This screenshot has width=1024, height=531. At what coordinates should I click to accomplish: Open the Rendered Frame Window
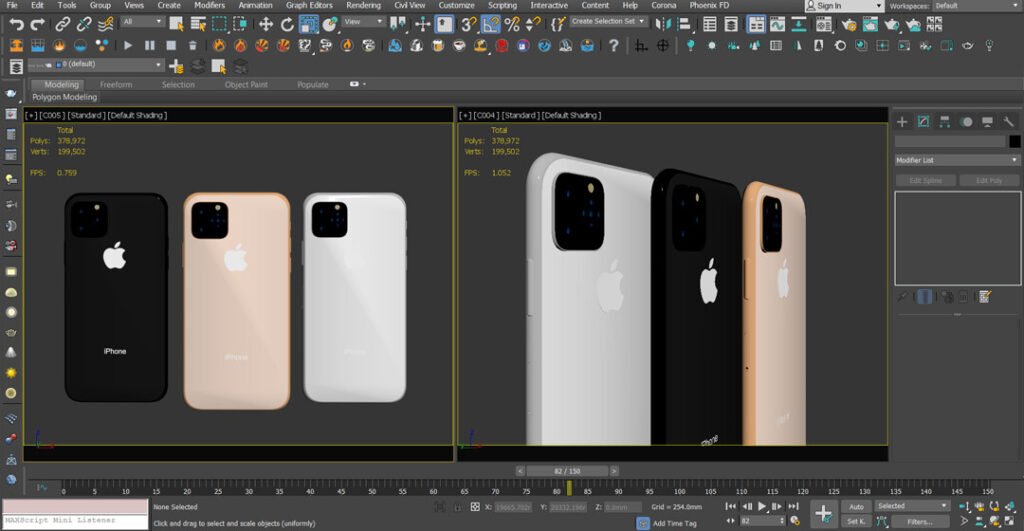tap(870, 25)
